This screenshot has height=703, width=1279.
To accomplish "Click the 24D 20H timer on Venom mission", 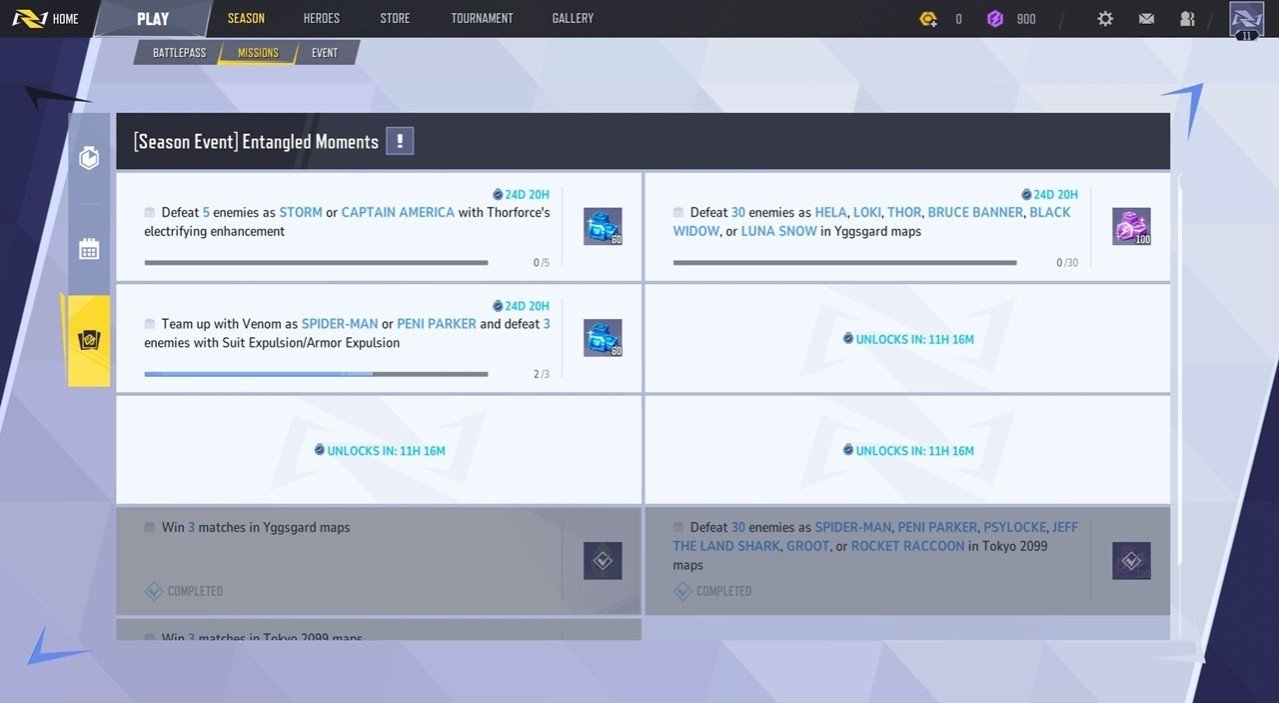I will 521,306.
